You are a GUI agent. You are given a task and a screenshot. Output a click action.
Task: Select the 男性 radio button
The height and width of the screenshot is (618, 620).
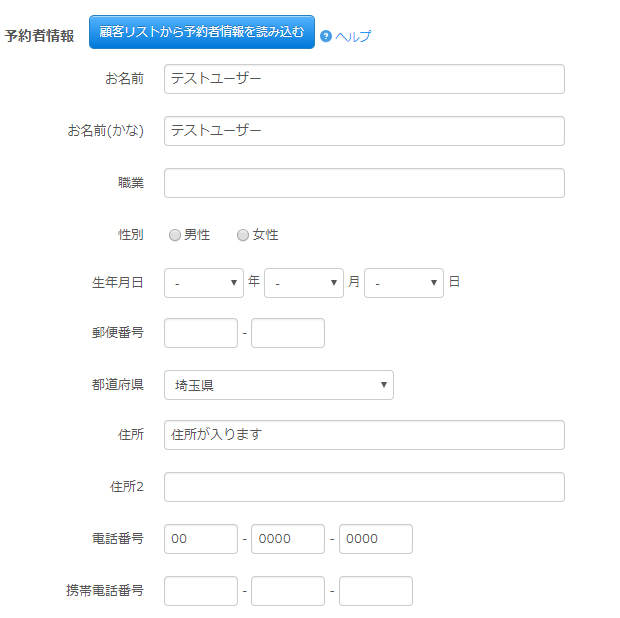click(175, 235)
